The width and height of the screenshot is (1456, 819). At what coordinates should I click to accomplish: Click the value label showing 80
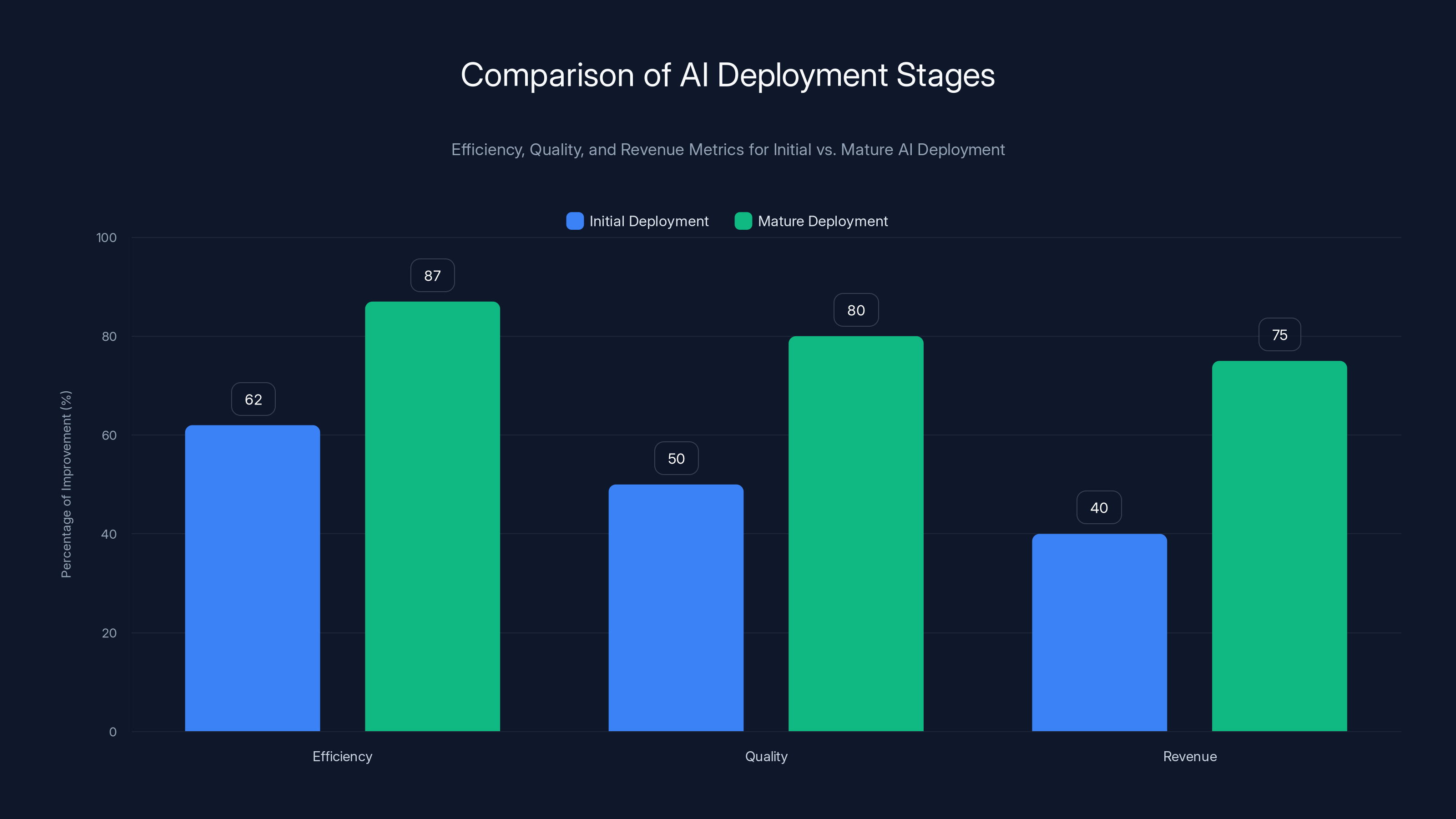click(x=855, y=310)
